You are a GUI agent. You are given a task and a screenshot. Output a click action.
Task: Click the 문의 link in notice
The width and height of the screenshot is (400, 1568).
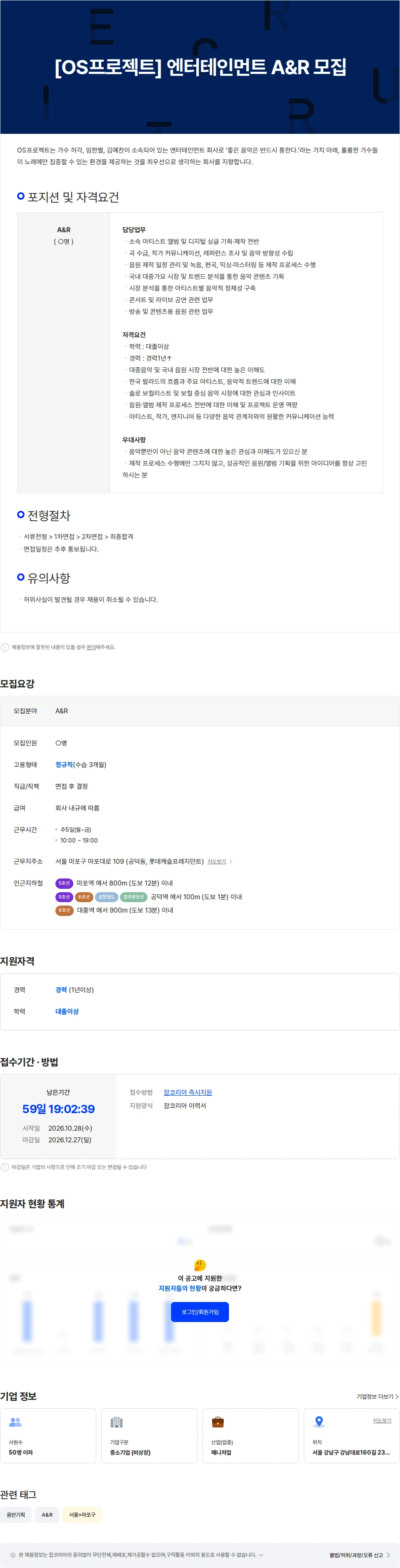click(x=92, y=647)
